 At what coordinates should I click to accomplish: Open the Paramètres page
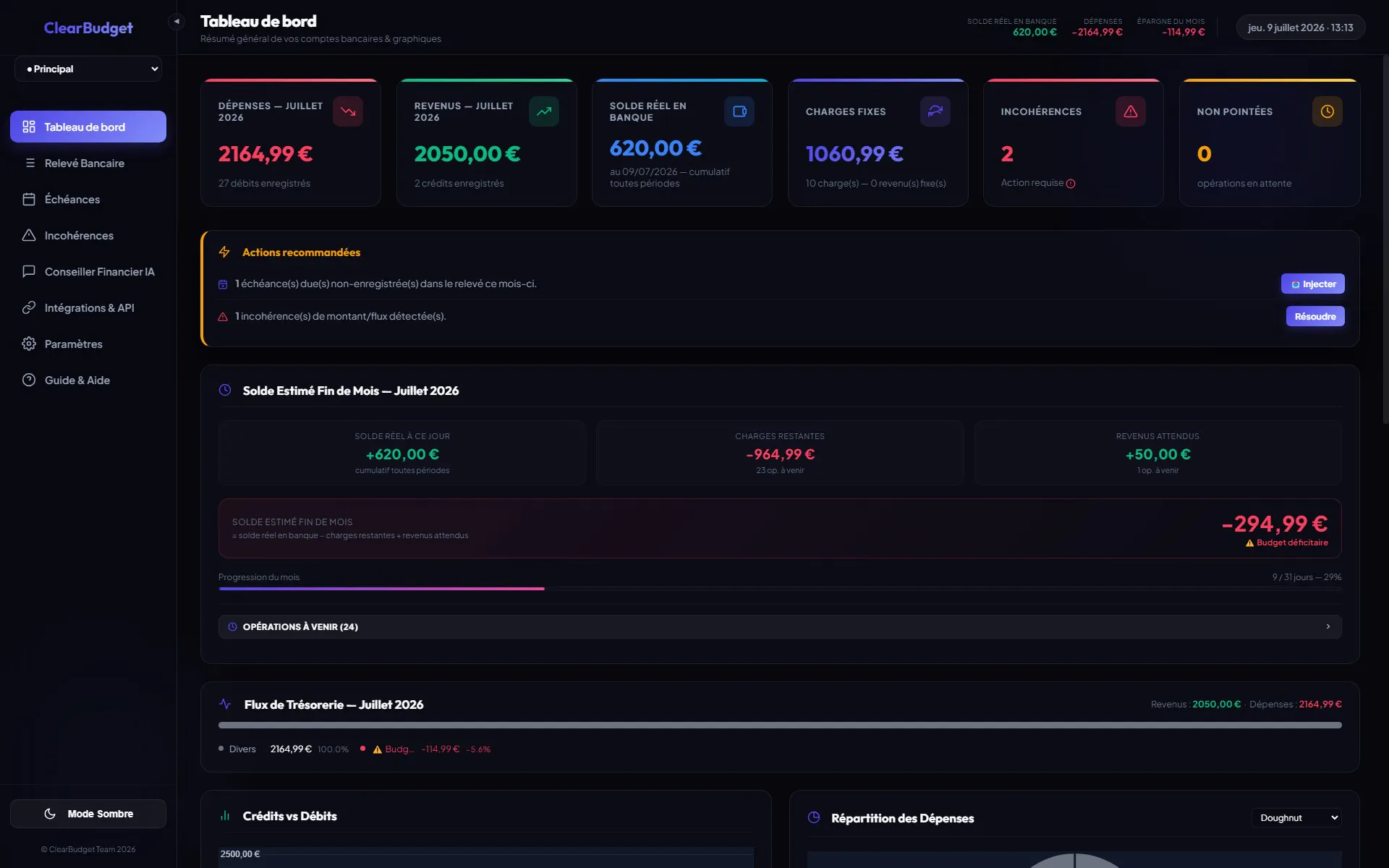[88, 344]
